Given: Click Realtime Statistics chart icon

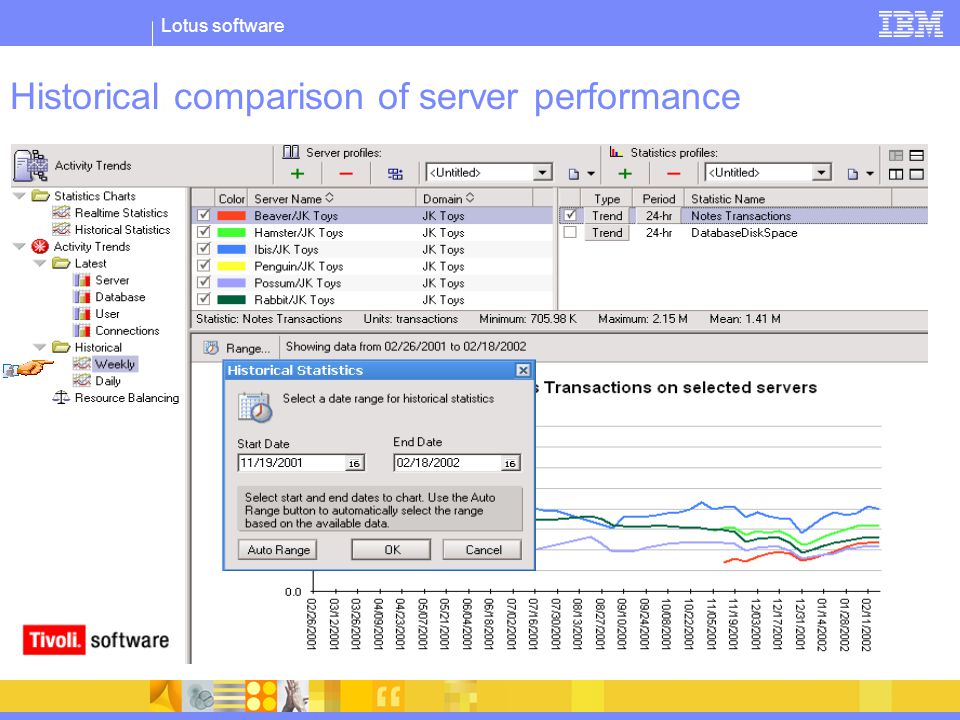Looking at the screenshot, I should 61,212.
